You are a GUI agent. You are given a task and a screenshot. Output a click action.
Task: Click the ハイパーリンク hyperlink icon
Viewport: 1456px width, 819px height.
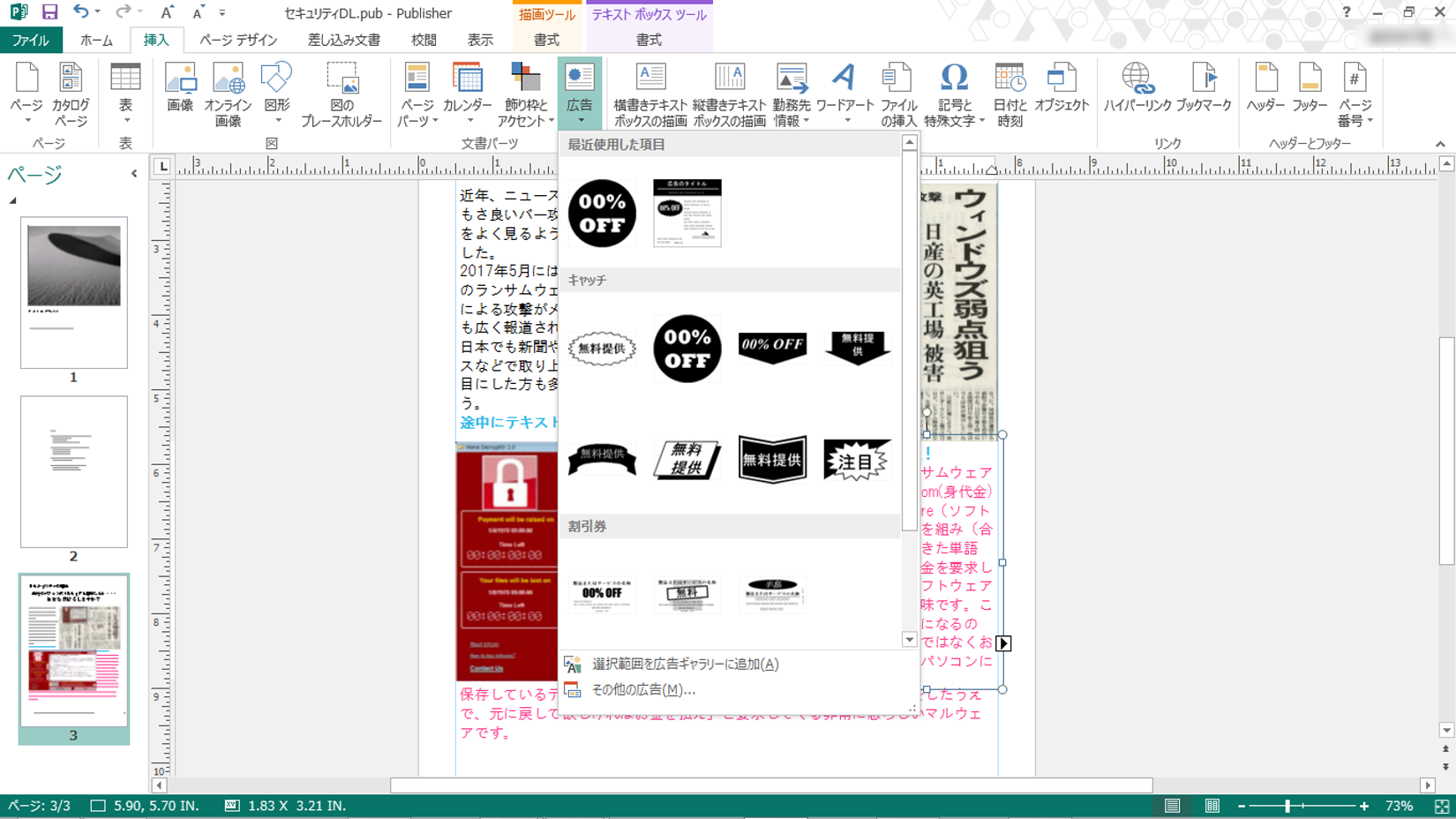pos(1137,88)
